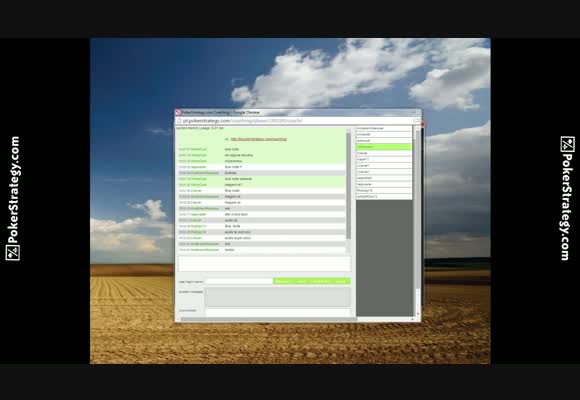The image size is (580, 400).
Task: Click the chat message entry box below the log
Action: tap(264, 264)
